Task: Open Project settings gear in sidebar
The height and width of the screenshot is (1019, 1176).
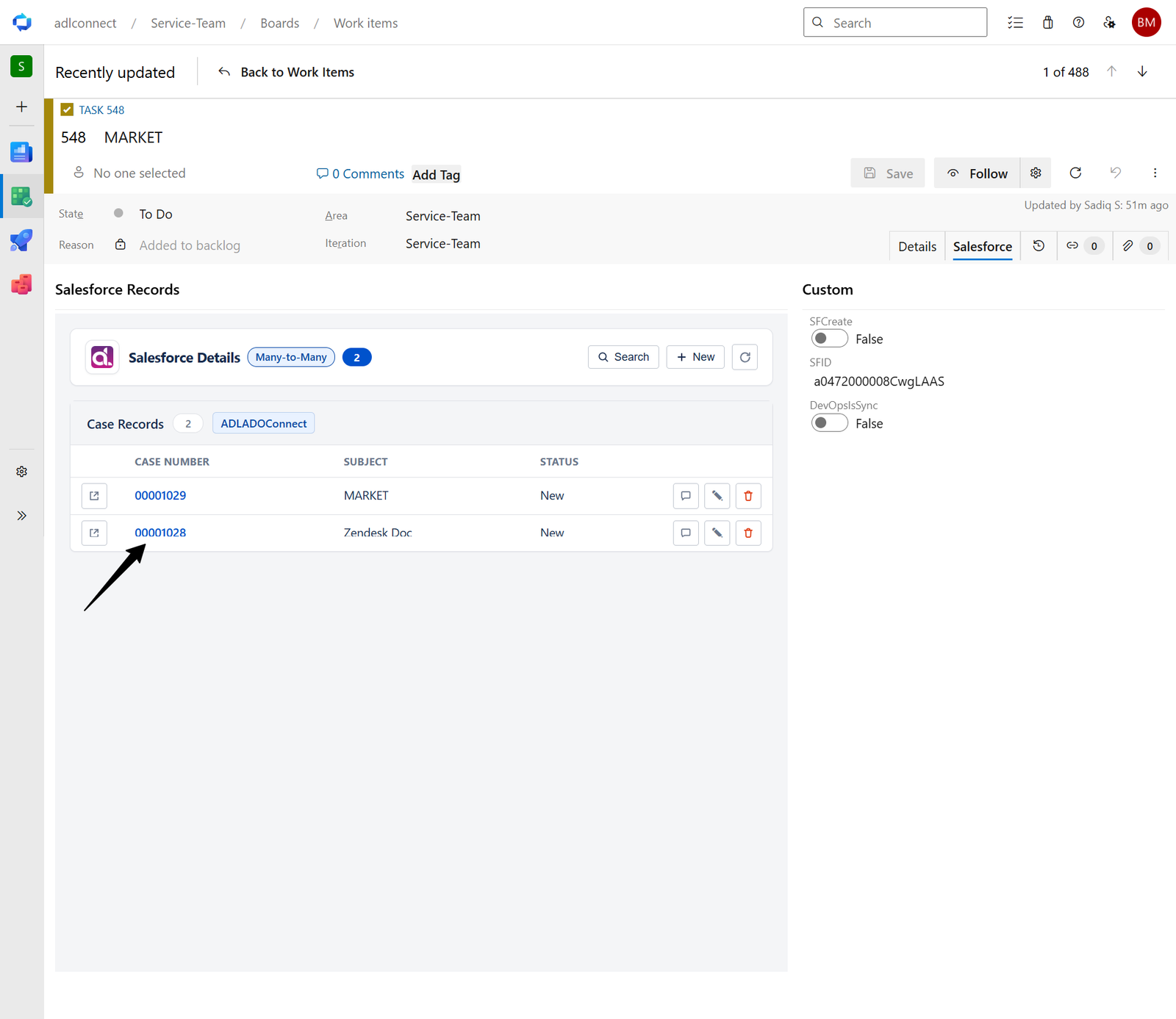Action: (21, 472)
